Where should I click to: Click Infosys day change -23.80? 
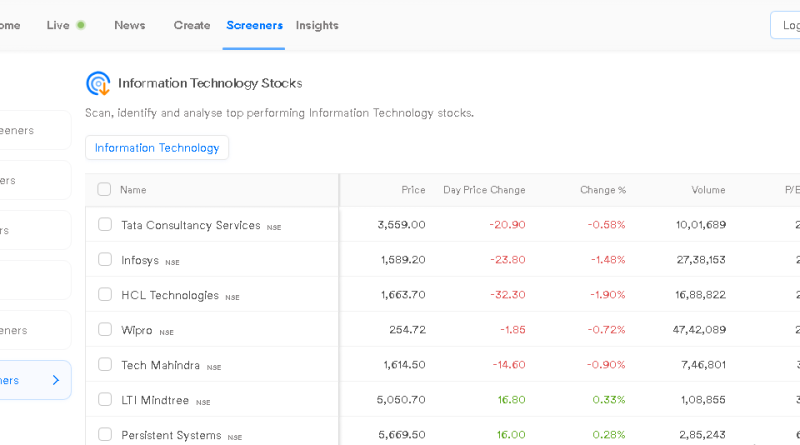508,260
